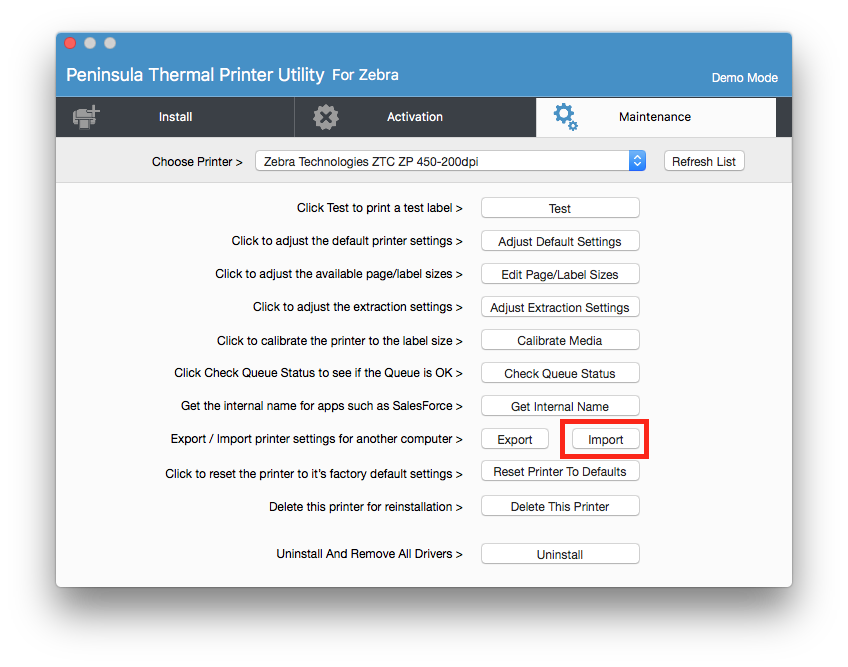Print a test label with Test
The height and width of the screenshot is (667, 848).
click(560, 208)
